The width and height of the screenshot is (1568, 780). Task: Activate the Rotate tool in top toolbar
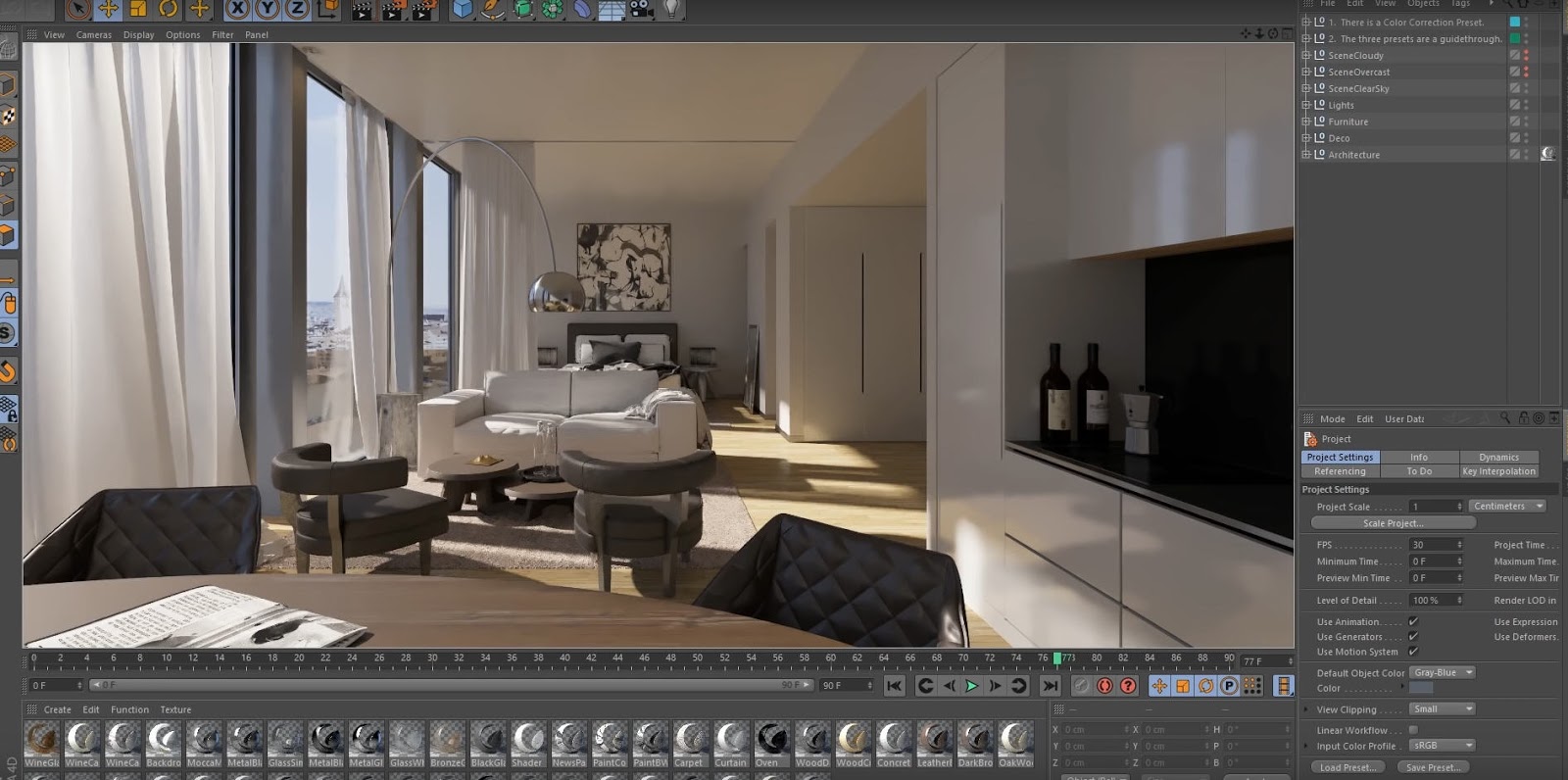click(x=169, y=10)
